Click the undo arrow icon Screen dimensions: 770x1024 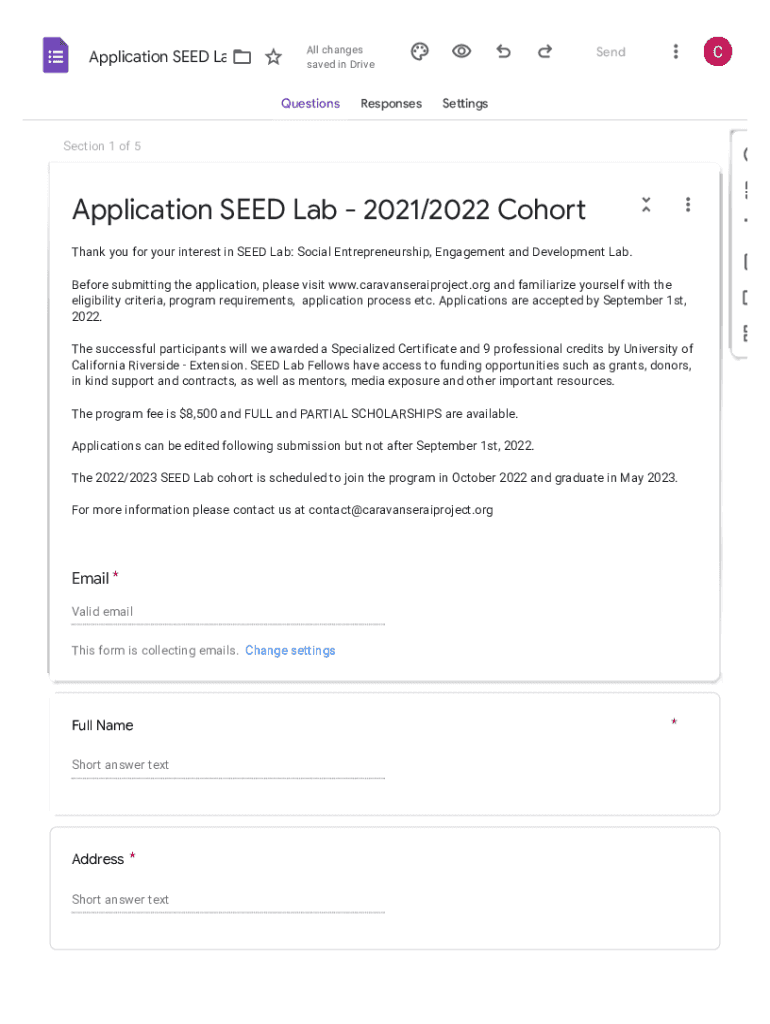click(x=503, y=52)
